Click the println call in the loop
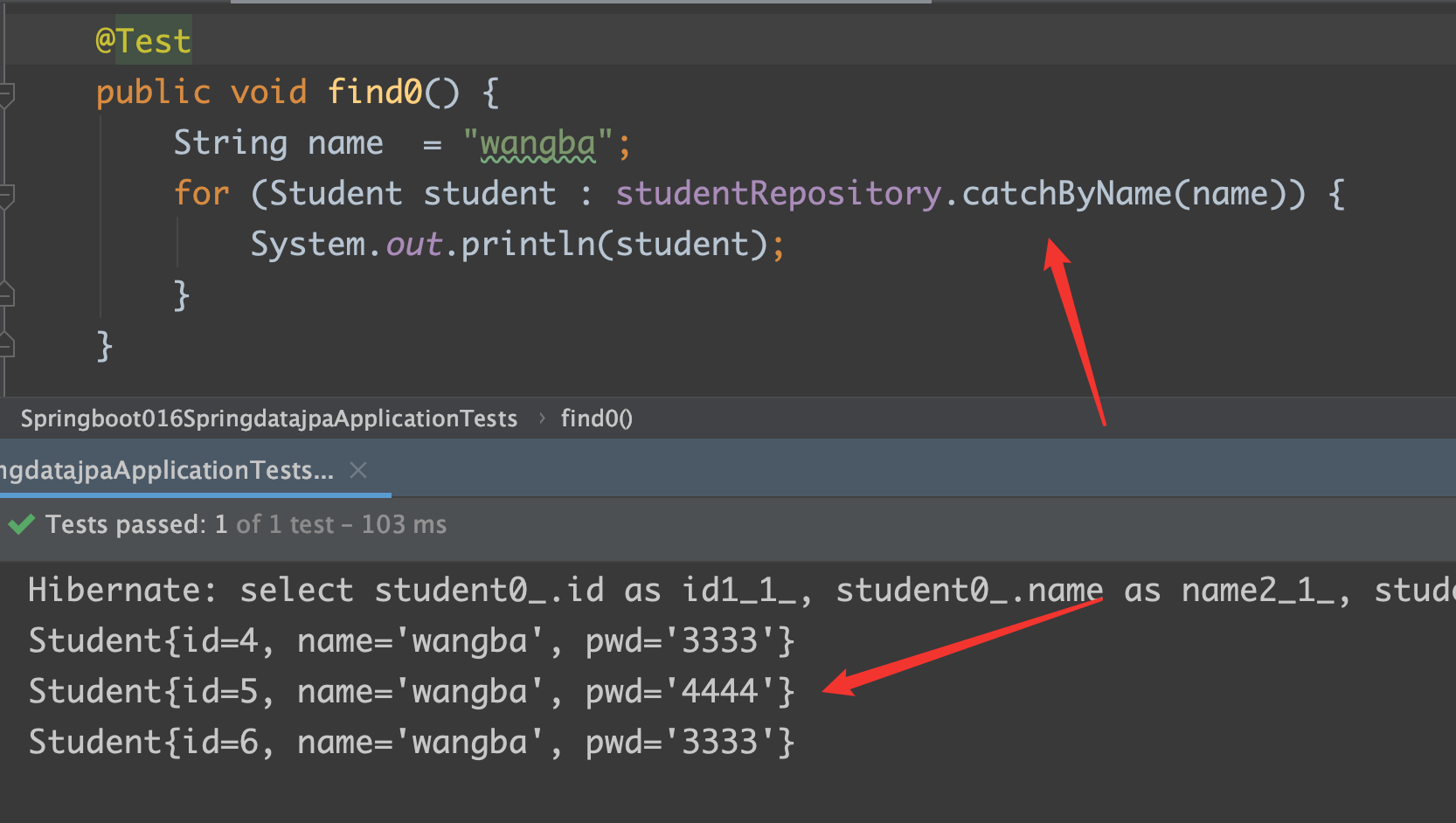Image resolution: width=1456 pixels, height=823 pixels. 527,245
